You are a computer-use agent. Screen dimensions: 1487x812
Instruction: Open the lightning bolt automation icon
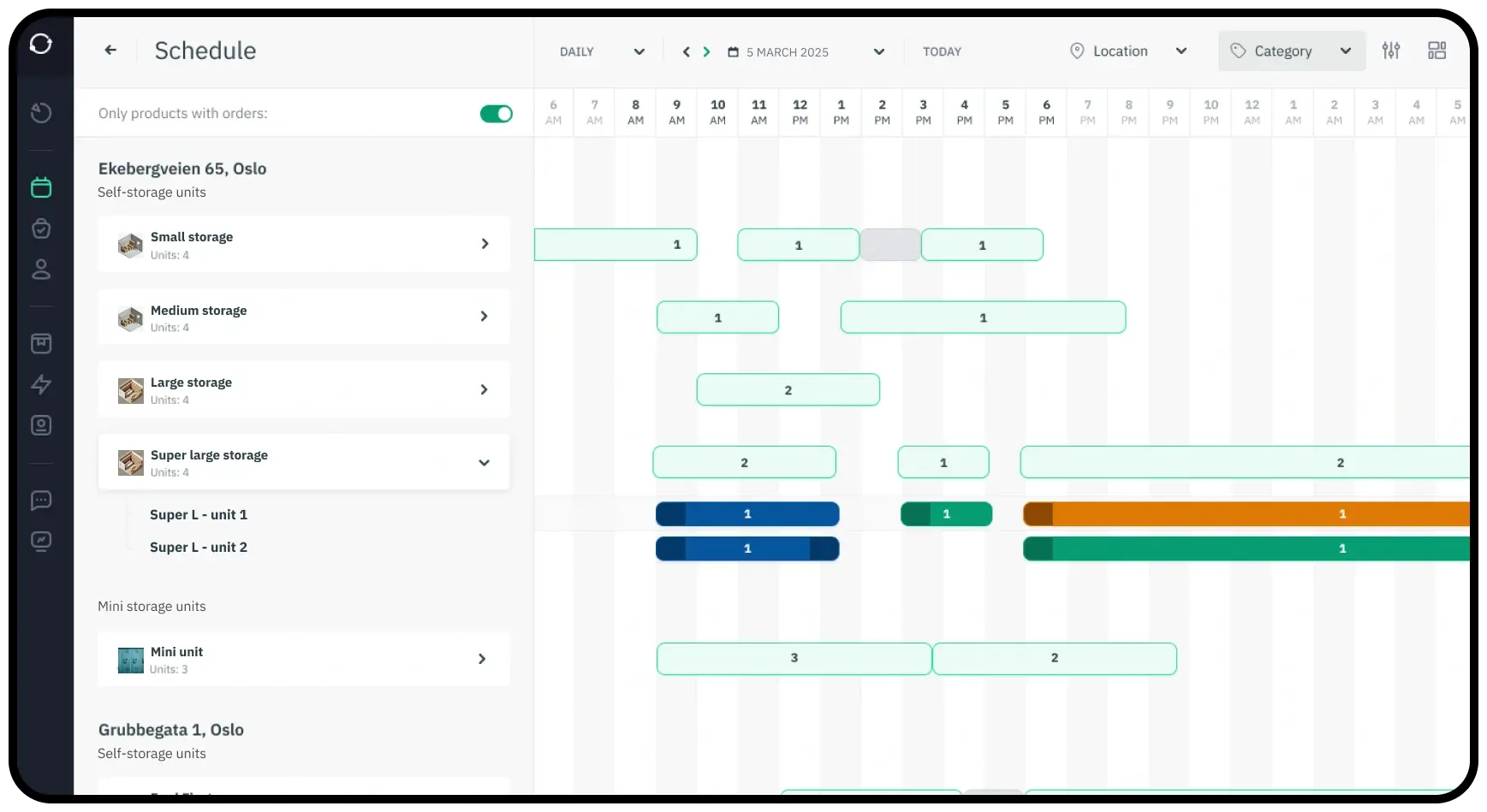pyautogui.click(x=41, y=384)
